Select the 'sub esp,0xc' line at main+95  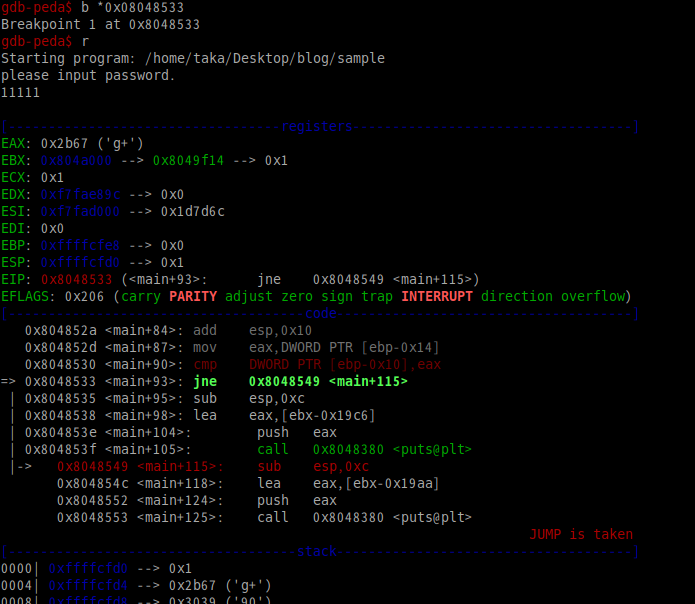[165, 398]
